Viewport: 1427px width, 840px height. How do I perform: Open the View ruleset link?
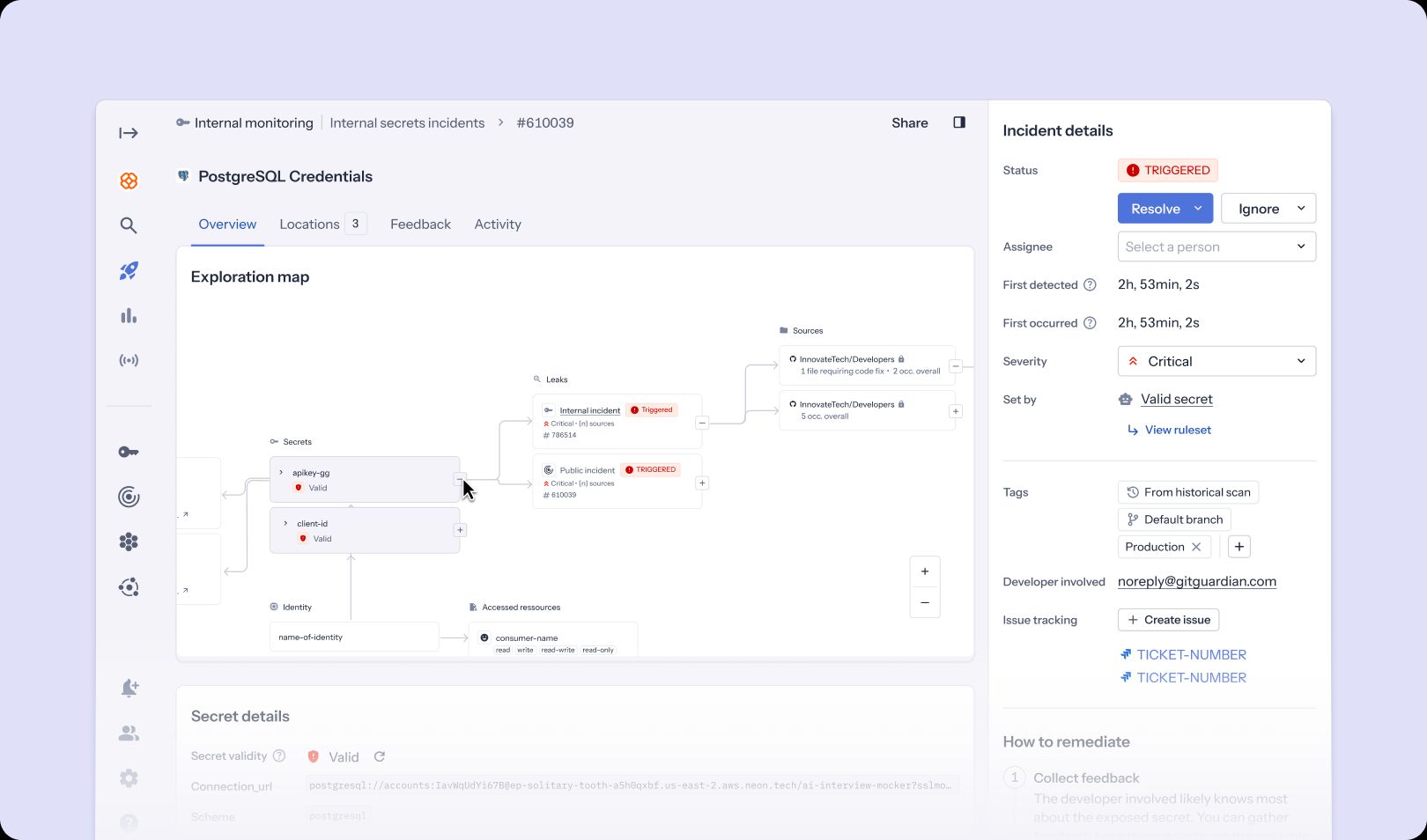click(1178, 430)
